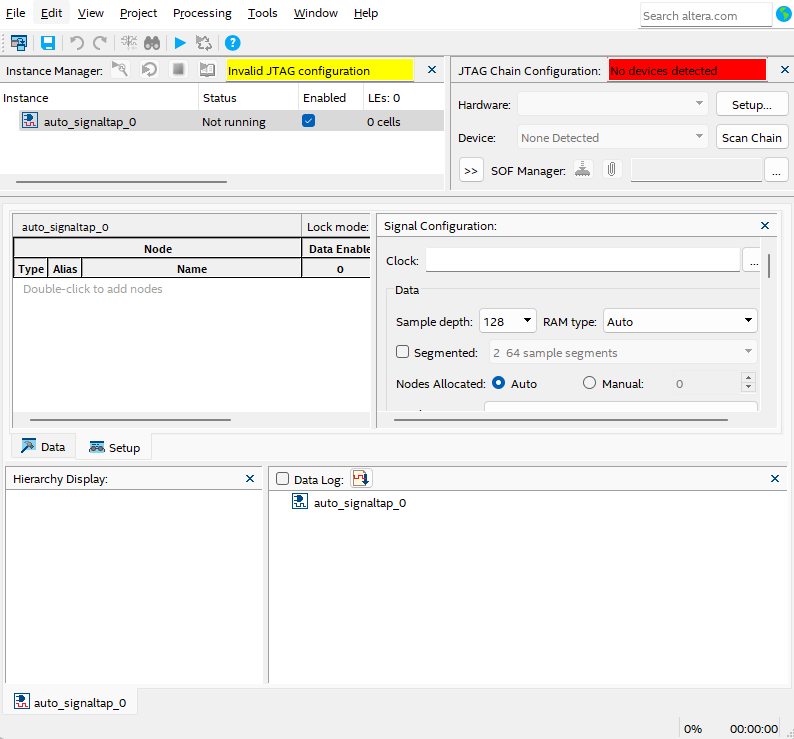Open the Device dropdown showing None Detected
The width and height of the screenshot is (794, 739).
point(612,137)
